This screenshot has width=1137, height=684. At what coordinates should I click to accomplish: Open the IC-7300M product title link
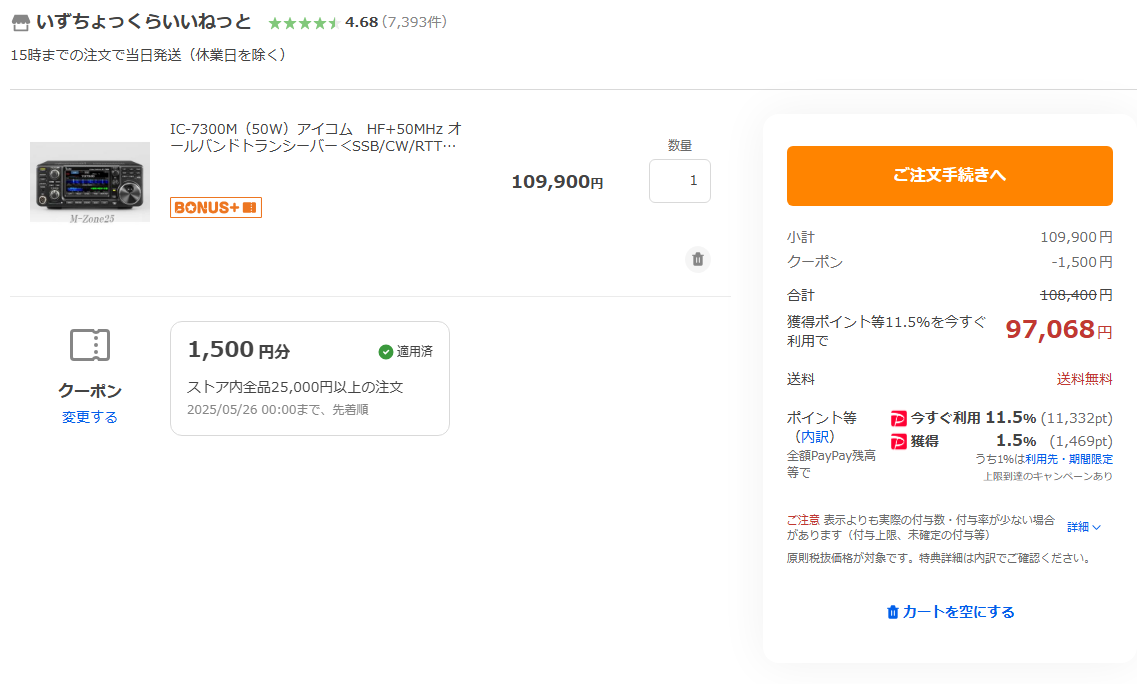coord(315,137)
